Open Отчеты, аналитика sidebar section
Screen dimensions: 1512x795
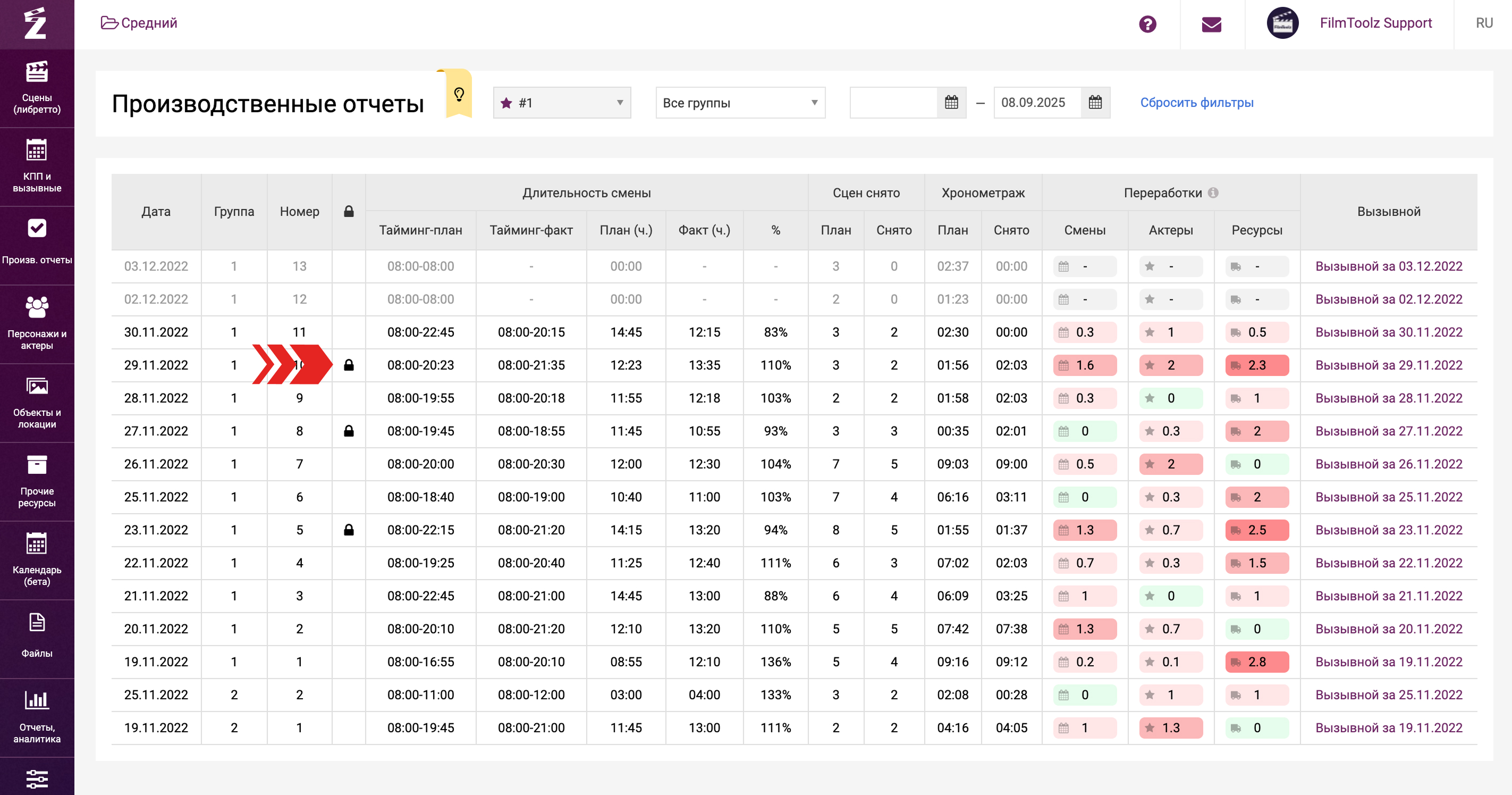coord(37,717)
